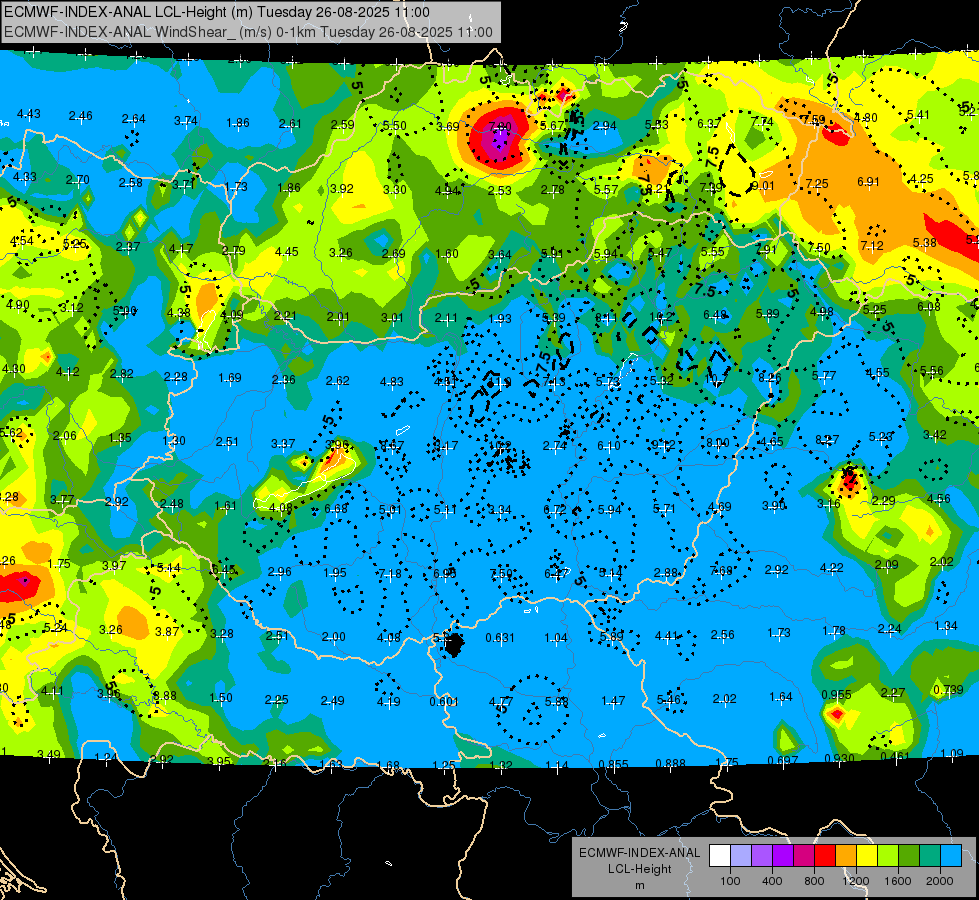
Task: Click the solid black marker on the border
Action: tap(454, 645)
